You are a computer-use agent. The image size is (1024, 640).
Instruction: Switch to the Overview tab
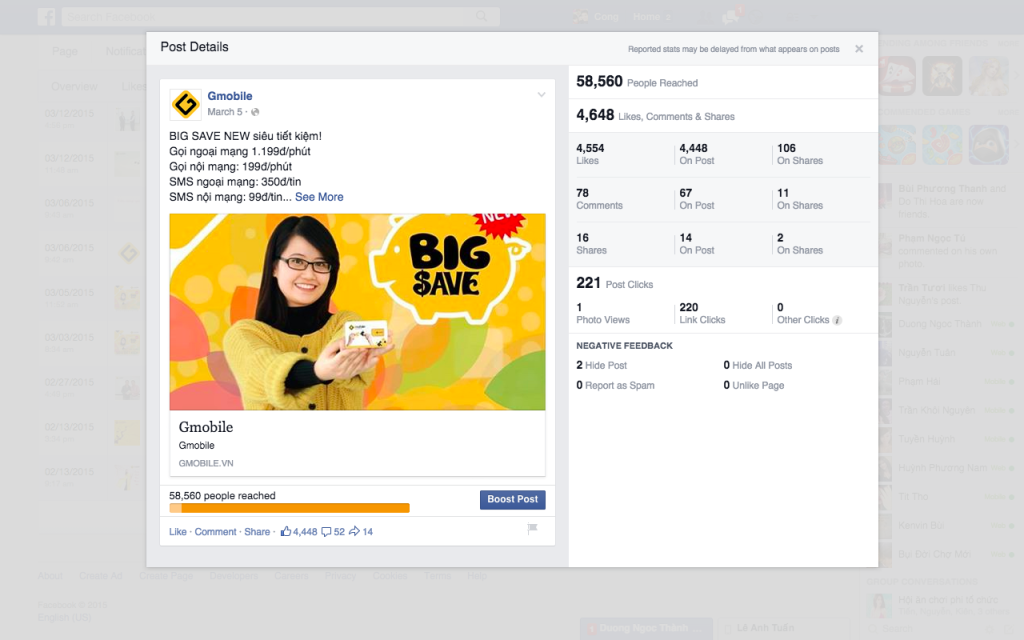click(74, 86)
